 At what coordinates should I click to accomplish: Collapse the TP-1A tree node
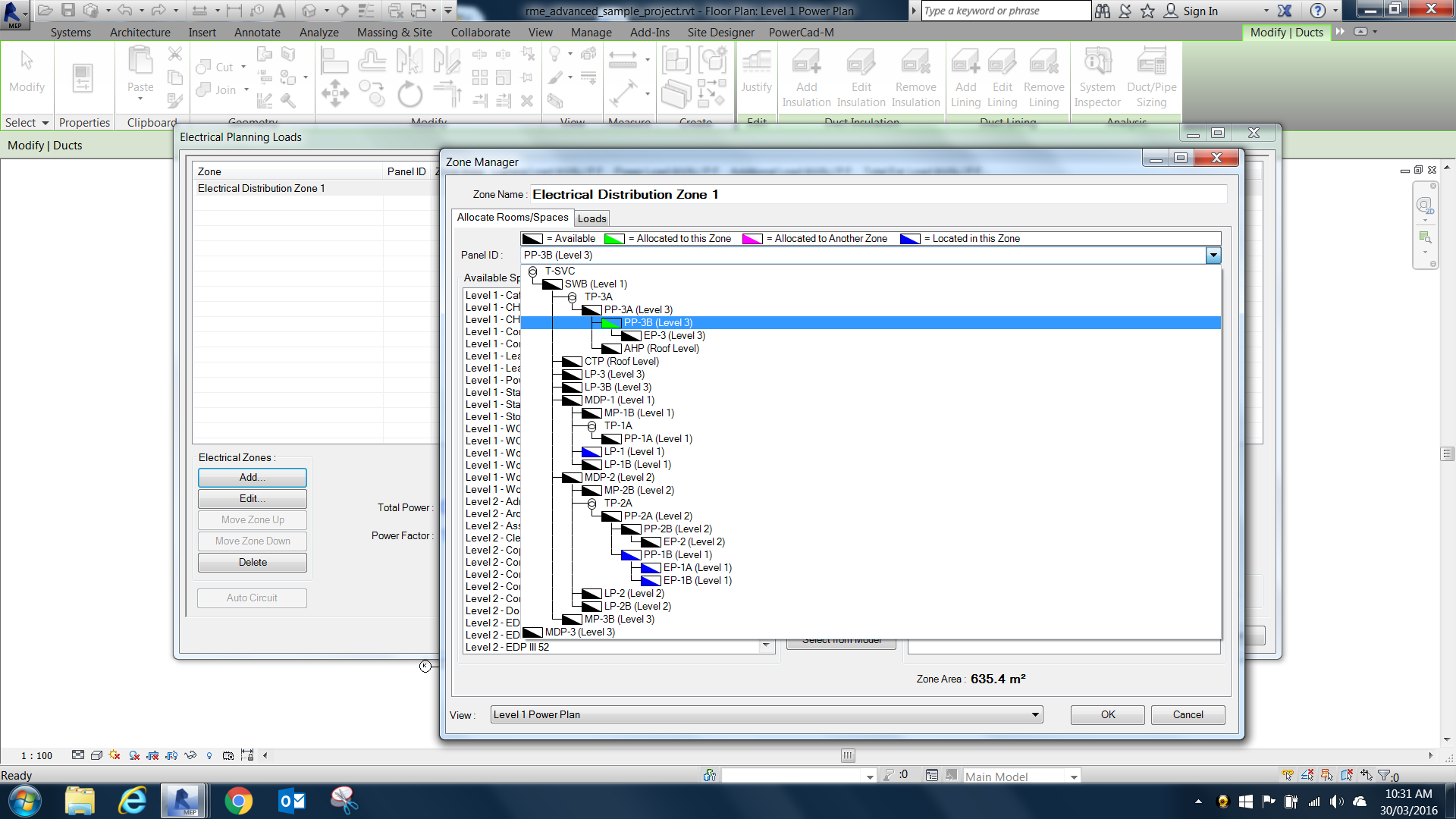(x=591, y=425)
